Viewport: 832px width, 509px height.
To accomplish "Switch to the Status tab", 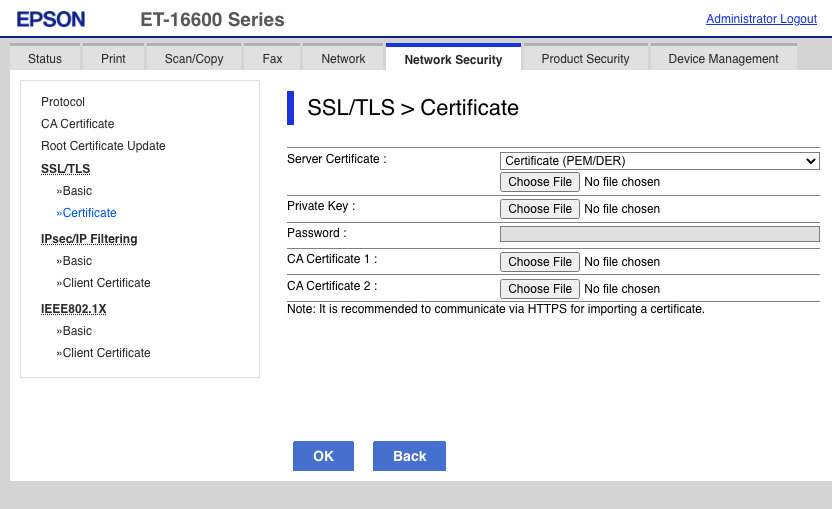I will point(45,59).
